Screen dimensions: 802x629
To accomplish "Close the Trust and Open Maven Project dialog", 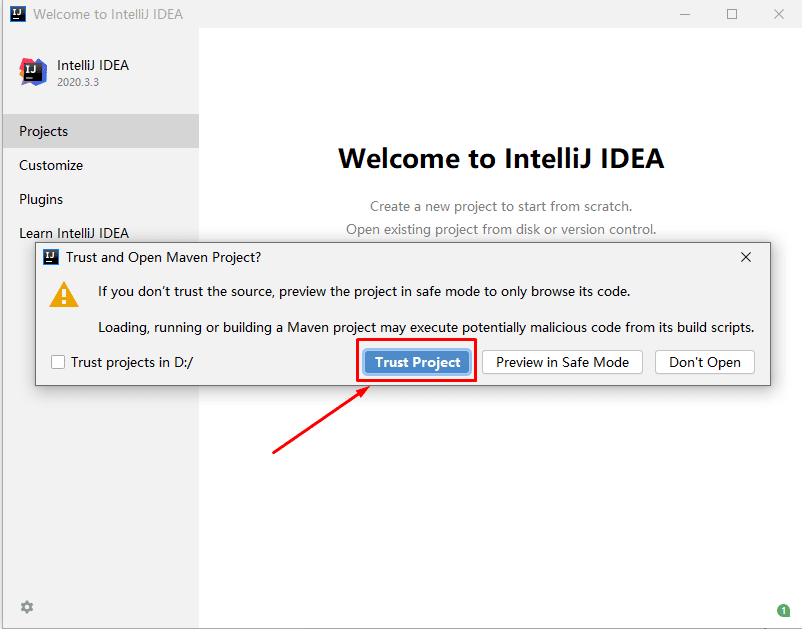I will pyautogui.click(x=746, y=257).
